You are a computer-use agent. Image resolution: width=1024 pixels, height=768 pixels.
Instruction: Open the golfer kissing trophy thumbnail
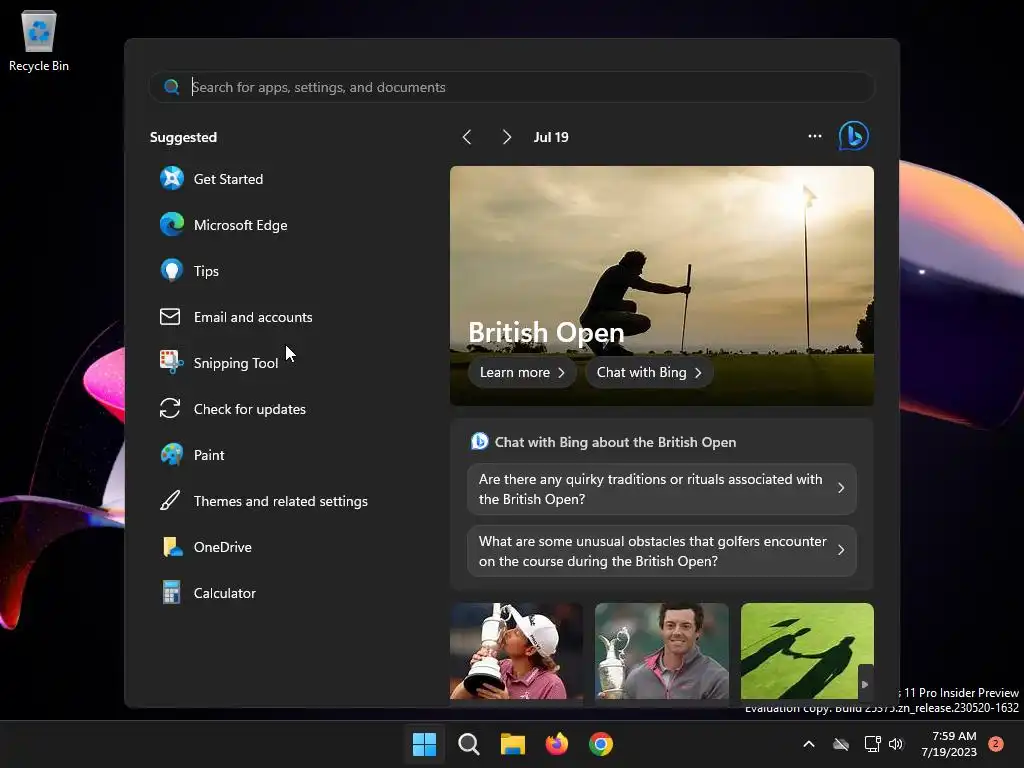tap(516, 651)
